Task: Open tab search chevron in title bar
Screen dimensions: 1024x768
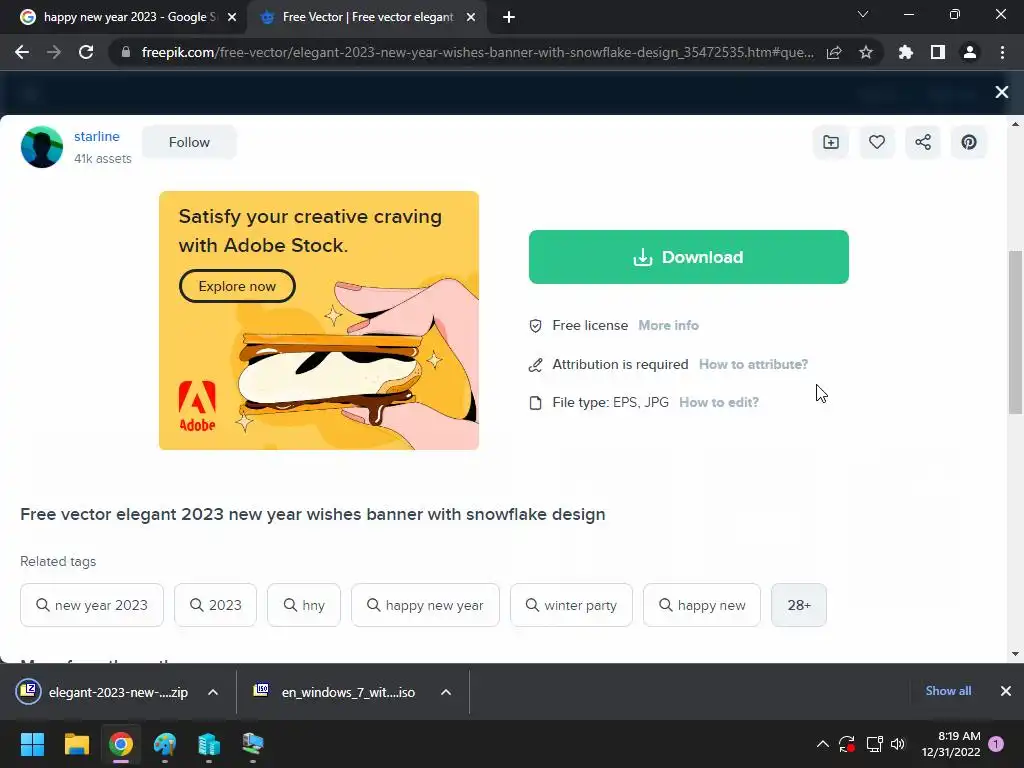Action: 863,14
